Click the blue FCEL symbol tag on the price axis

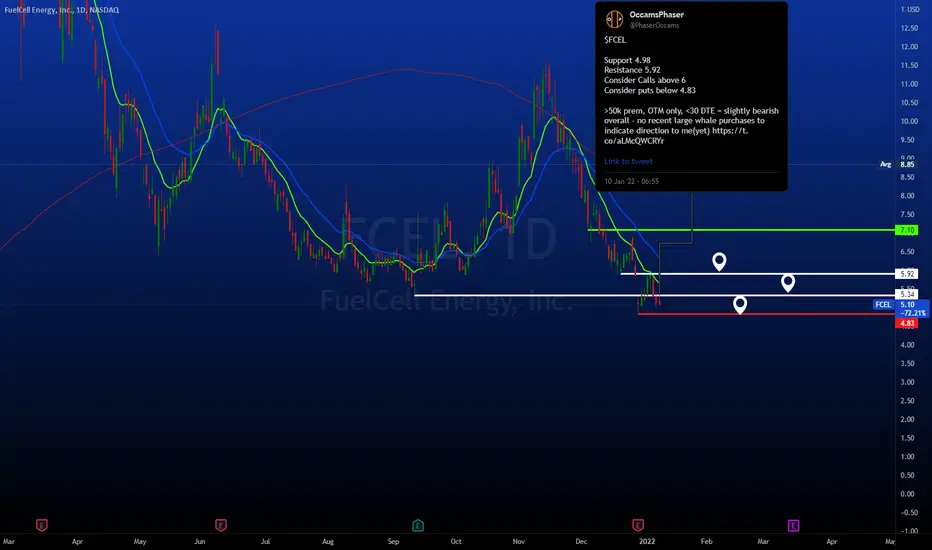click(883, 304)
